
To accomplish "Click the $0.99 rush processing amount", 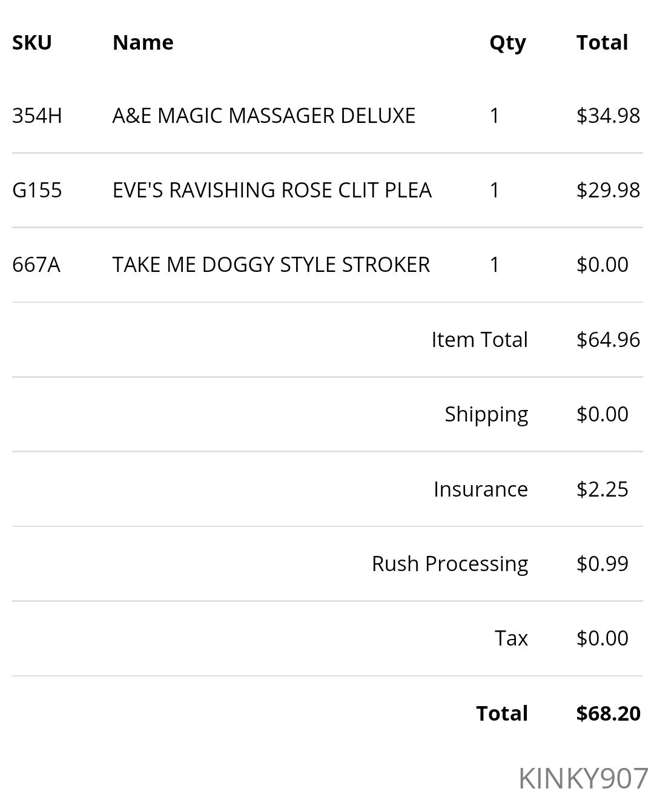I will (602, 564).
